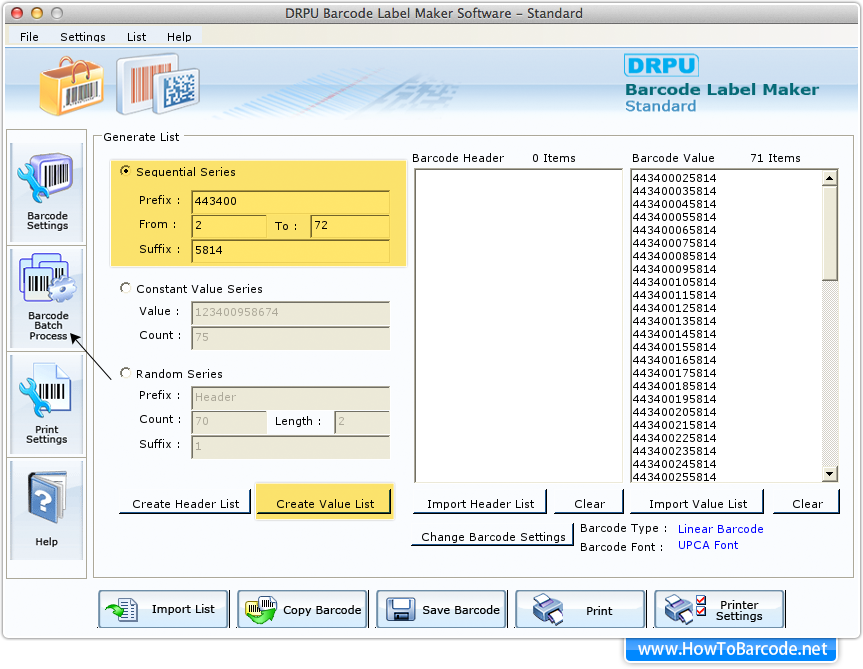
Task: Open Barcode Settings in the sidebar
Action: click(47, 192)
